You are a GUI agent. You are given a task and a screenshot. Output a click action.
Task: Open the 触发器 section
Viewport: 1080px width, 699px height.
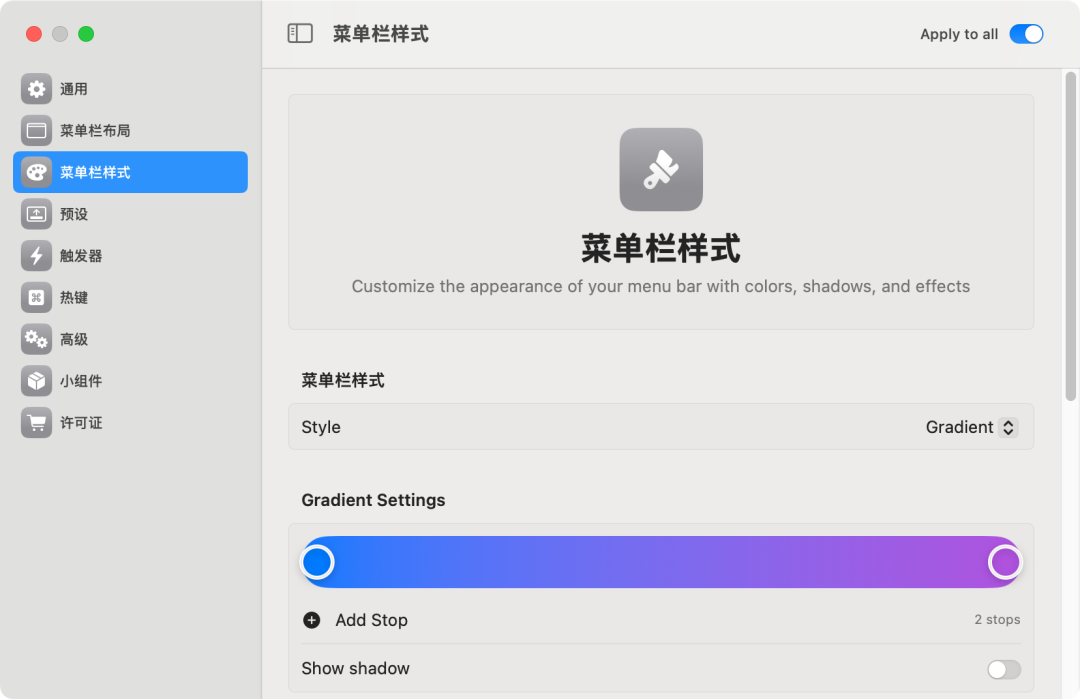130,255
